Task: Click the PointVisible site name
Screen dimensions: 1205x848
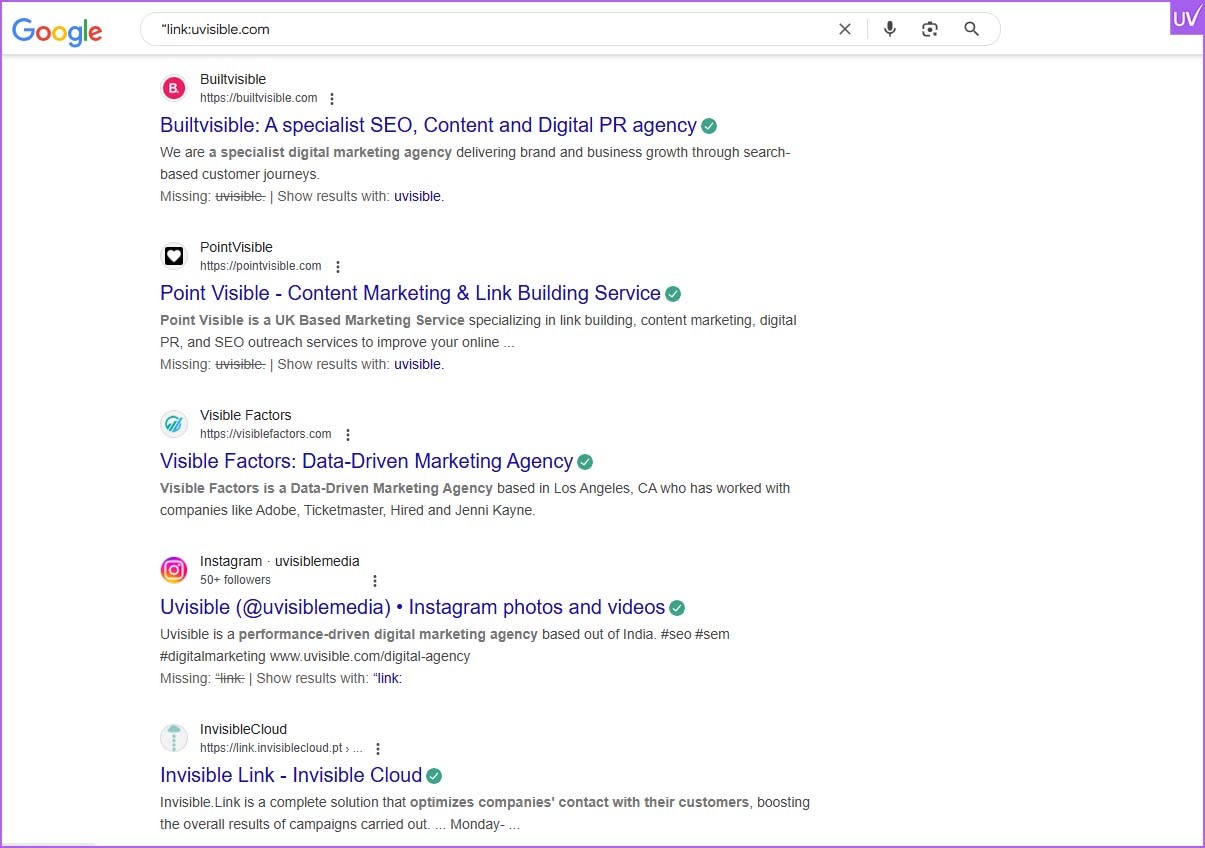Action: (x=236, y=247)
